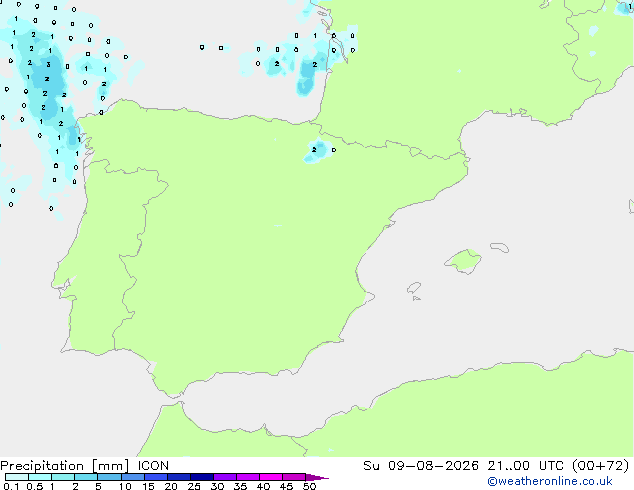The height and width of the screenshot is (490, 634).
Task: Click legend swatch between 1 and 2
Action: tap(63, 477)
